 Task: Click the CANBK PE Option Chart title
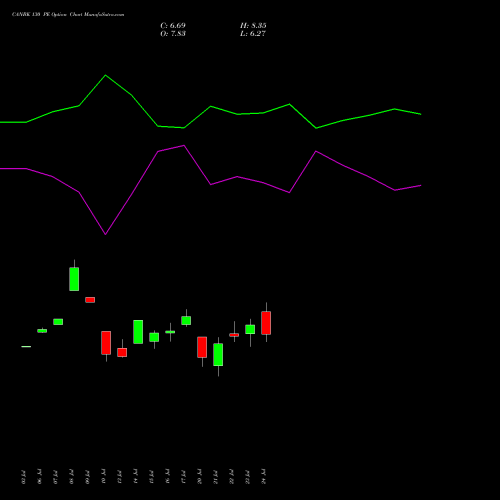tap(68, 15)
